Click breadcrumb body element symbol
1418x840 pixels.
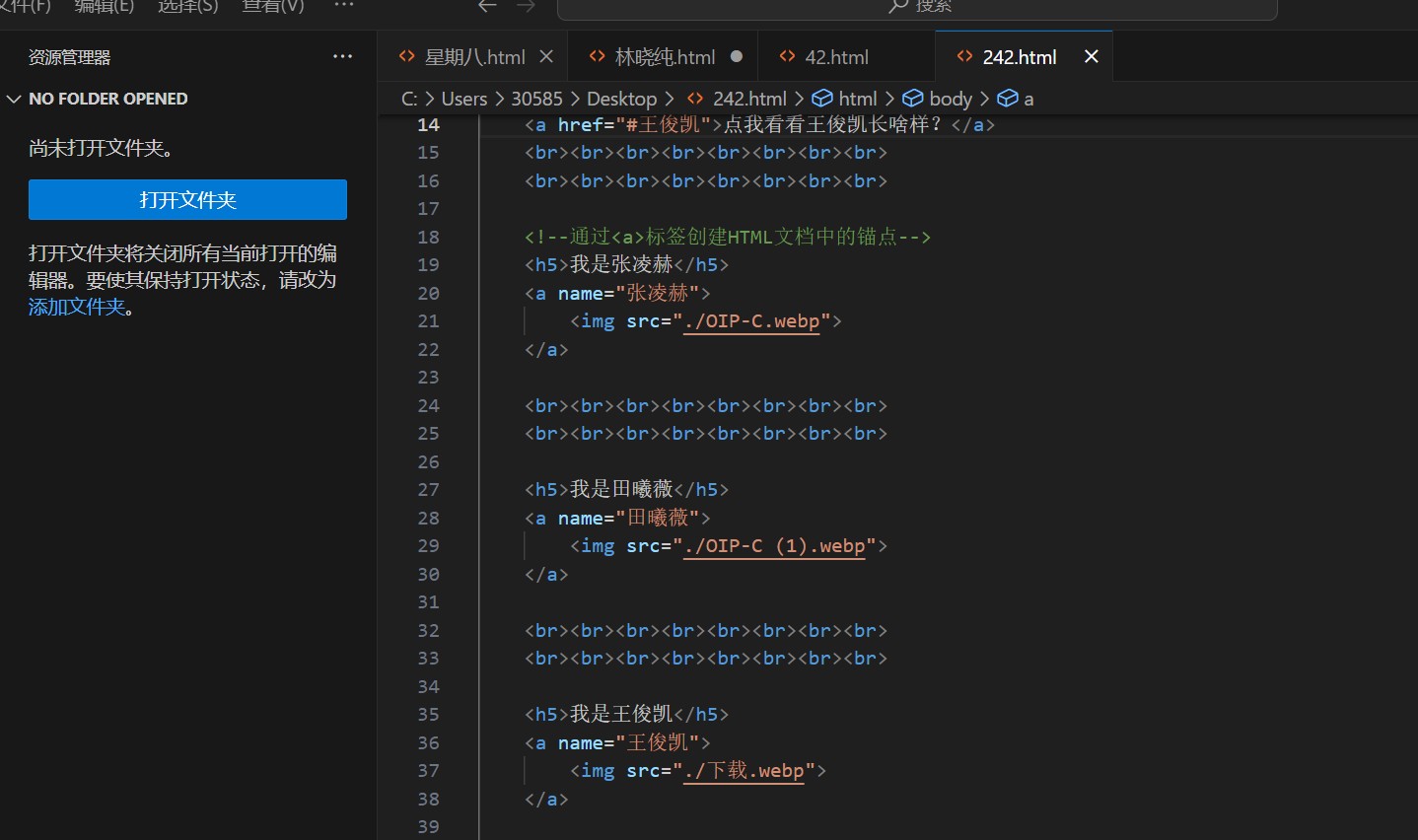[x=938, y=99]
